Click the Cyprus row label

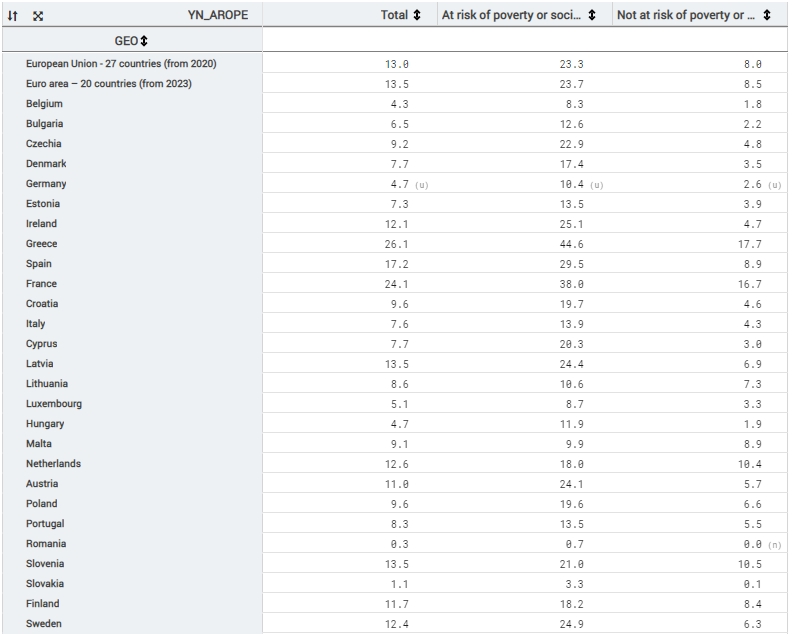point(42,344)
